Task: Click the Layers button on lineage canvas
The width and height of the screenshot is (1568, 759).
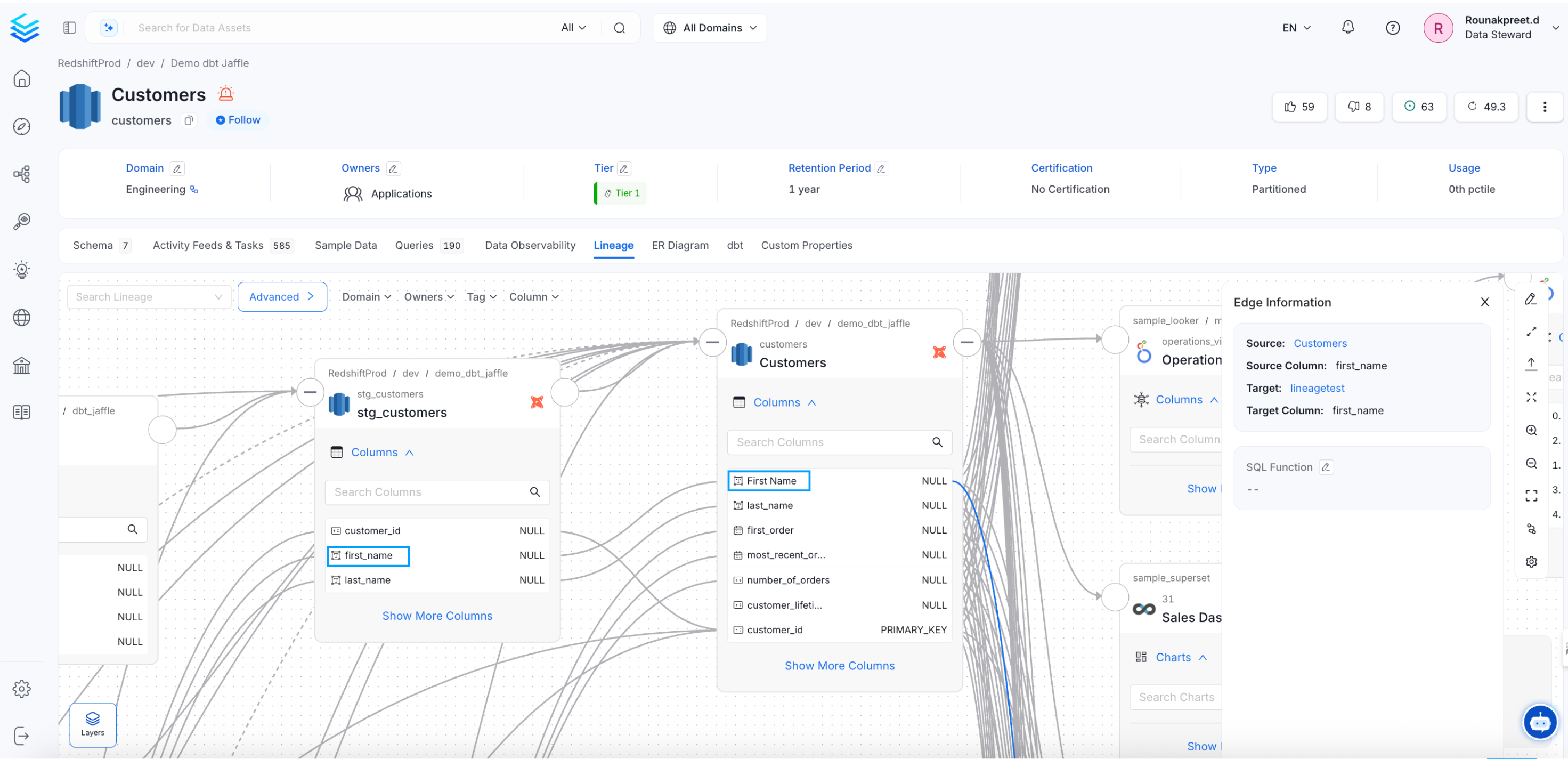Action: click(x=93, y=724)
